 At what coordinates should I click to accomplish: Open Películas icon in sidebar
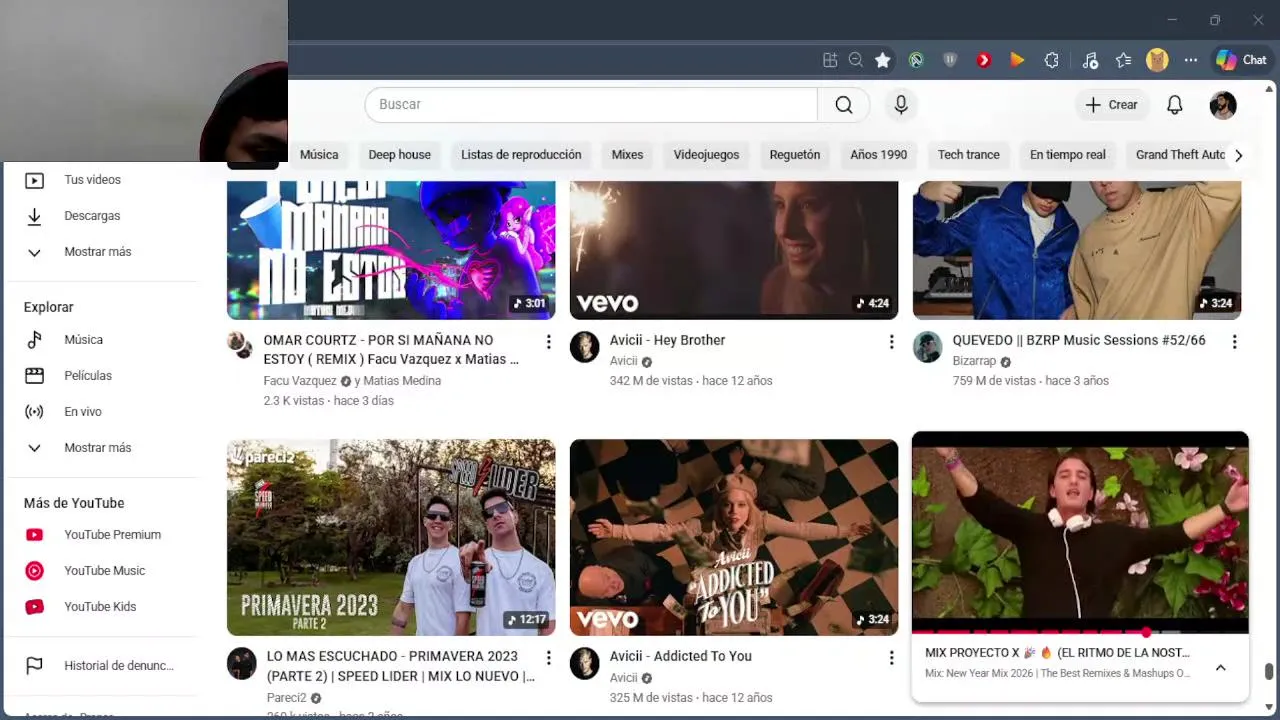pyautogui.click(x=34, y=376)
